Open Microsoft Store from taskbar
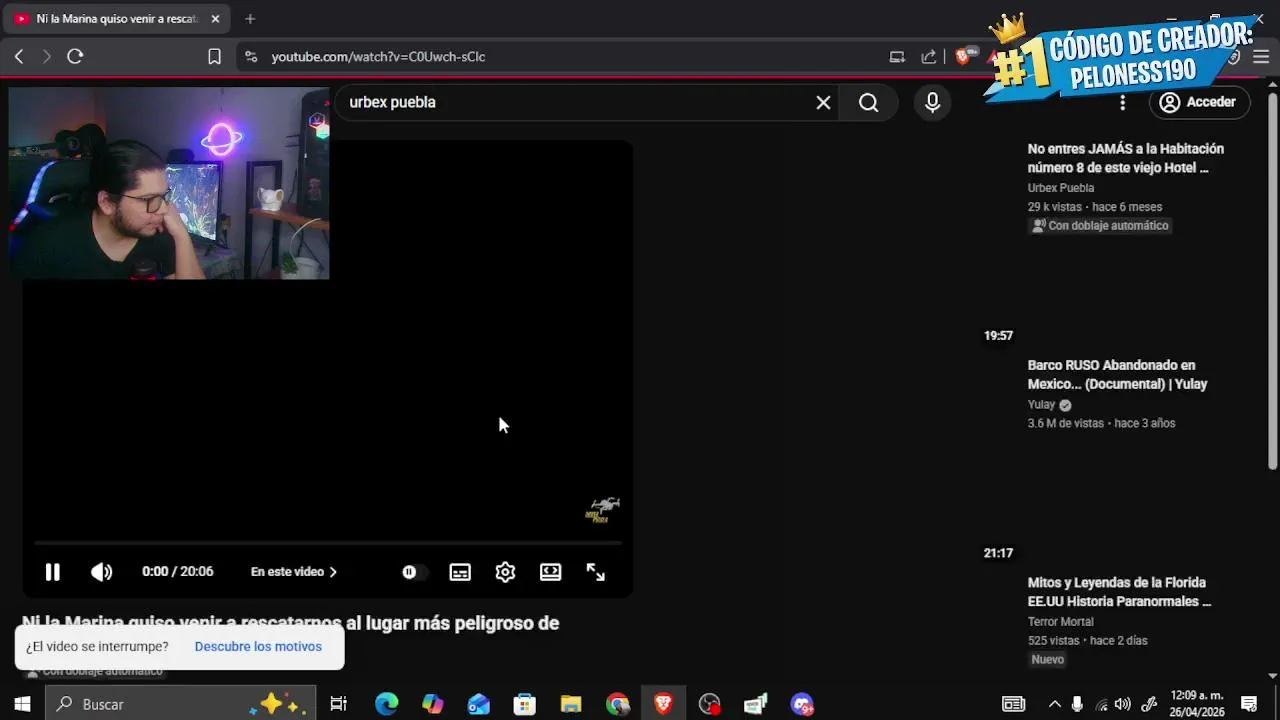 click(x=524, y=704)
